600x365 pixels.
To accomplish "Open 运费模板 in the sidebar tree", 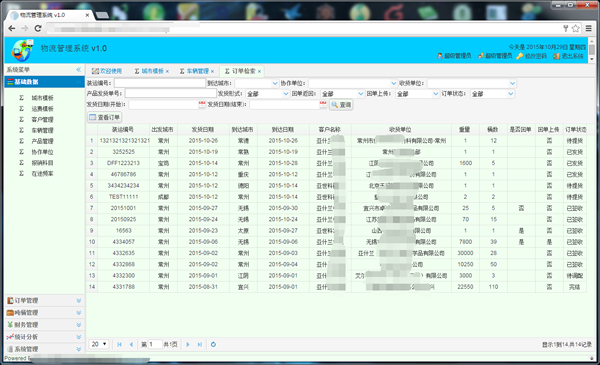I will coord(42,109).
